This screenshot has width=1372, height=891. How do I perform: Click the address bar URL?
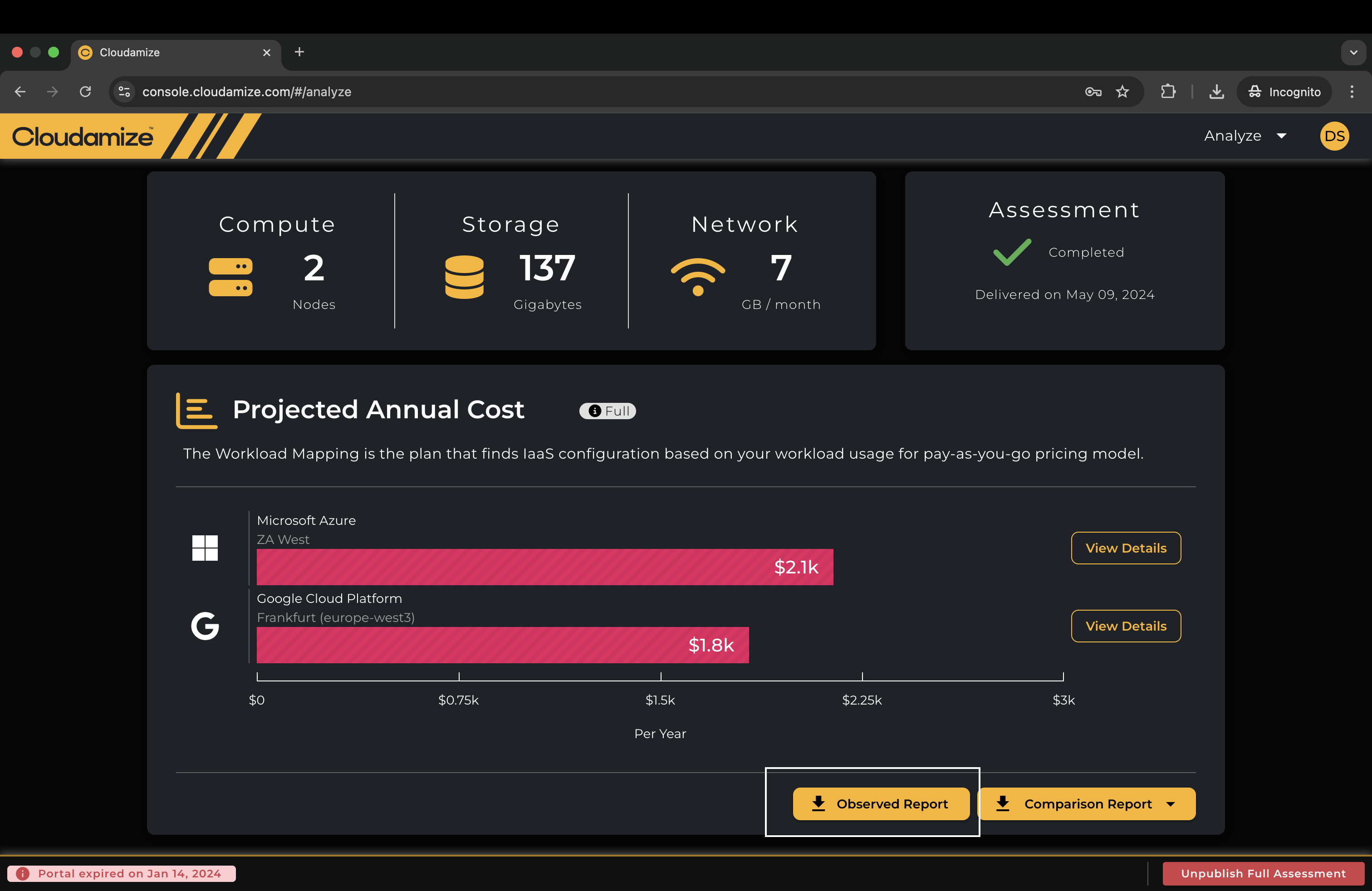tap(247, 92)
